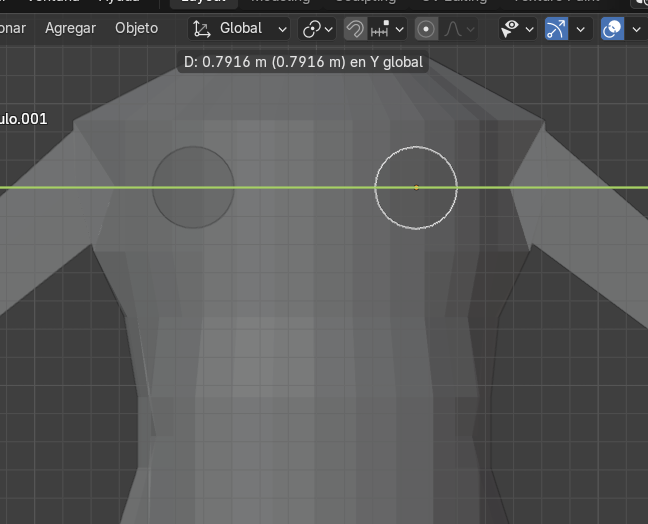Open the Agregar menu
This screenshot has height=524, width=648.
pos(70,28)
